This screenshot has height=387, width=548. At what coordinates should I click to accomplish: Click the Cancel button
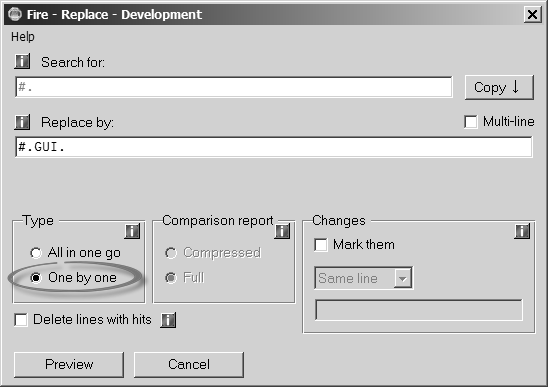189,365
